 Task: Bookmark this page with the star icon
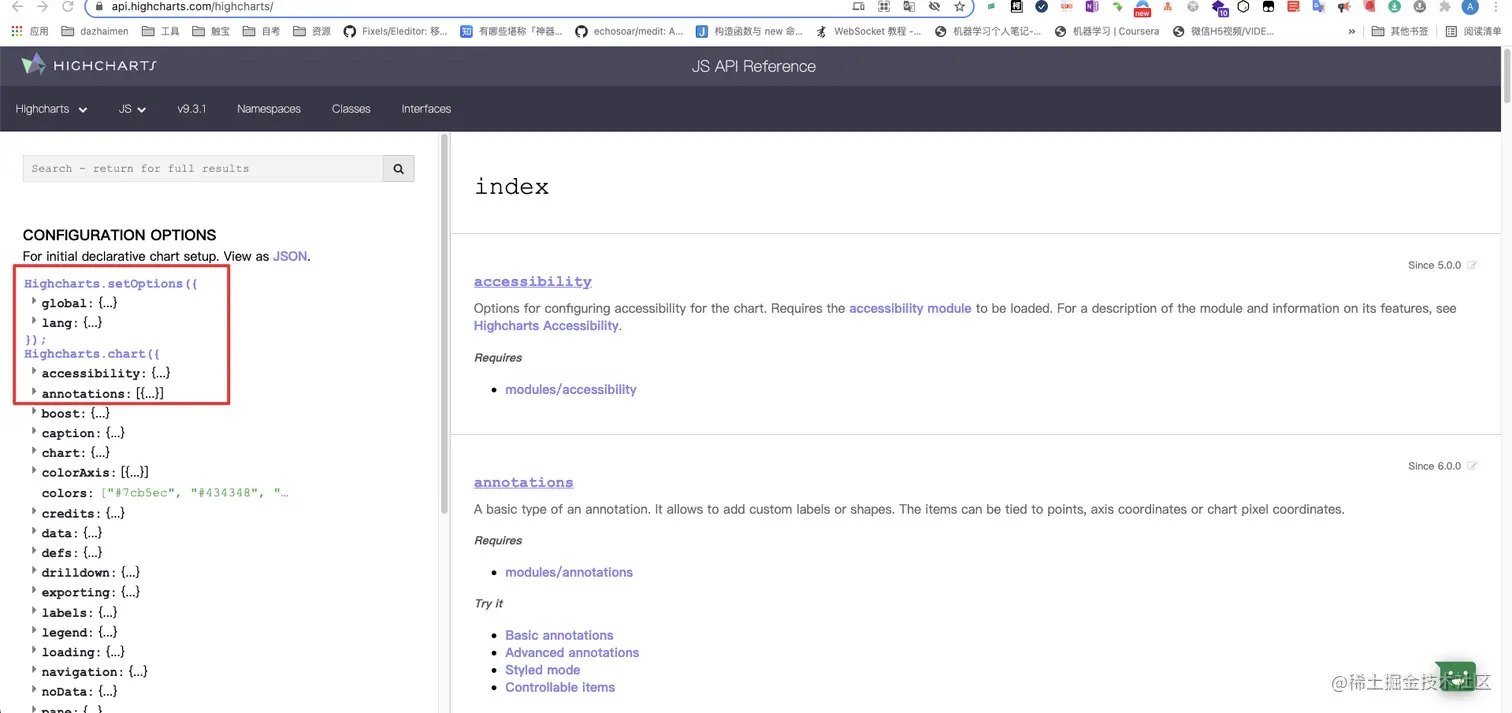click(960, 6)
